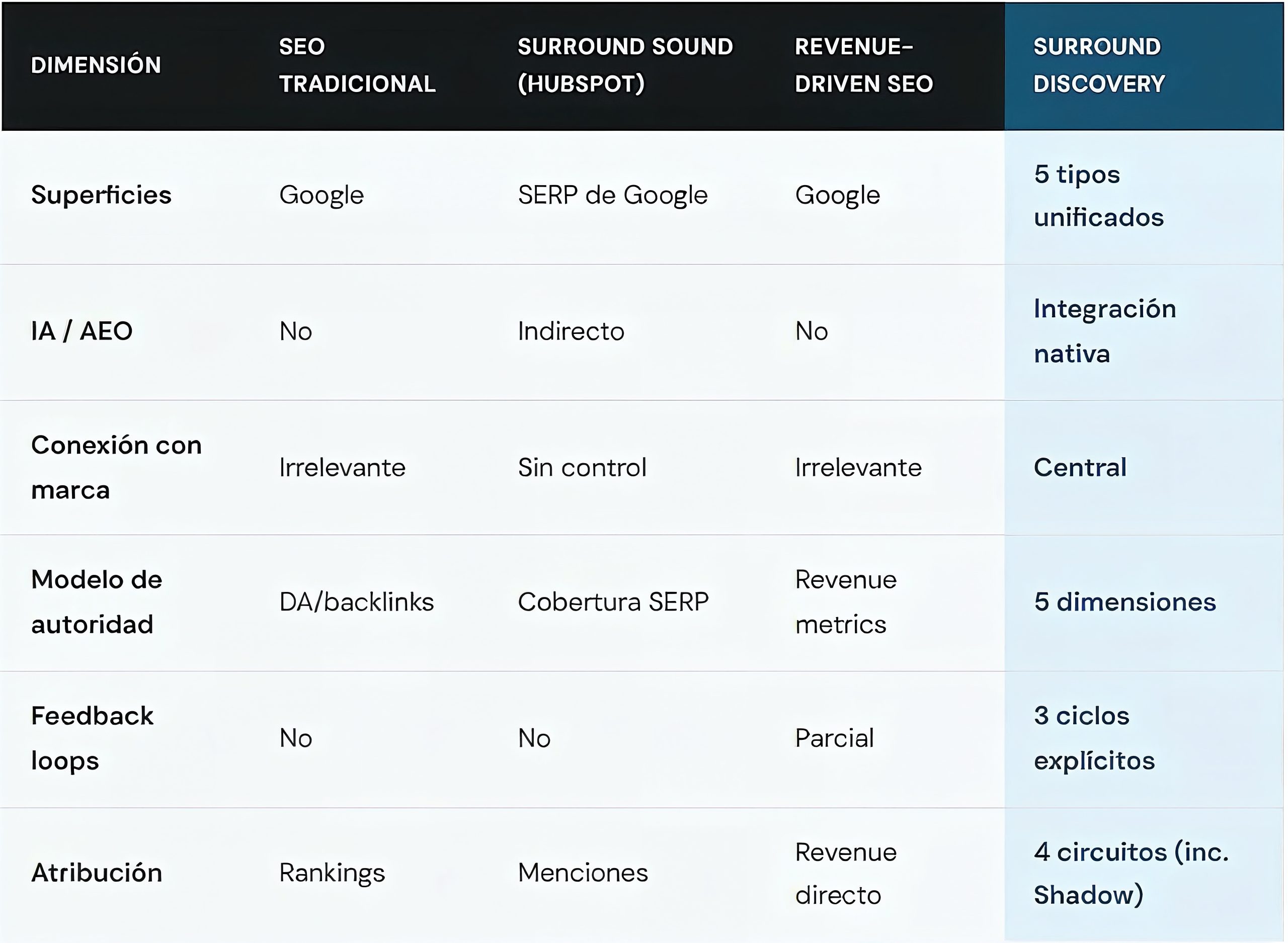Select the Integración nativa cell
This screenshot has height=943, width=1288.
pos(1104,331)
